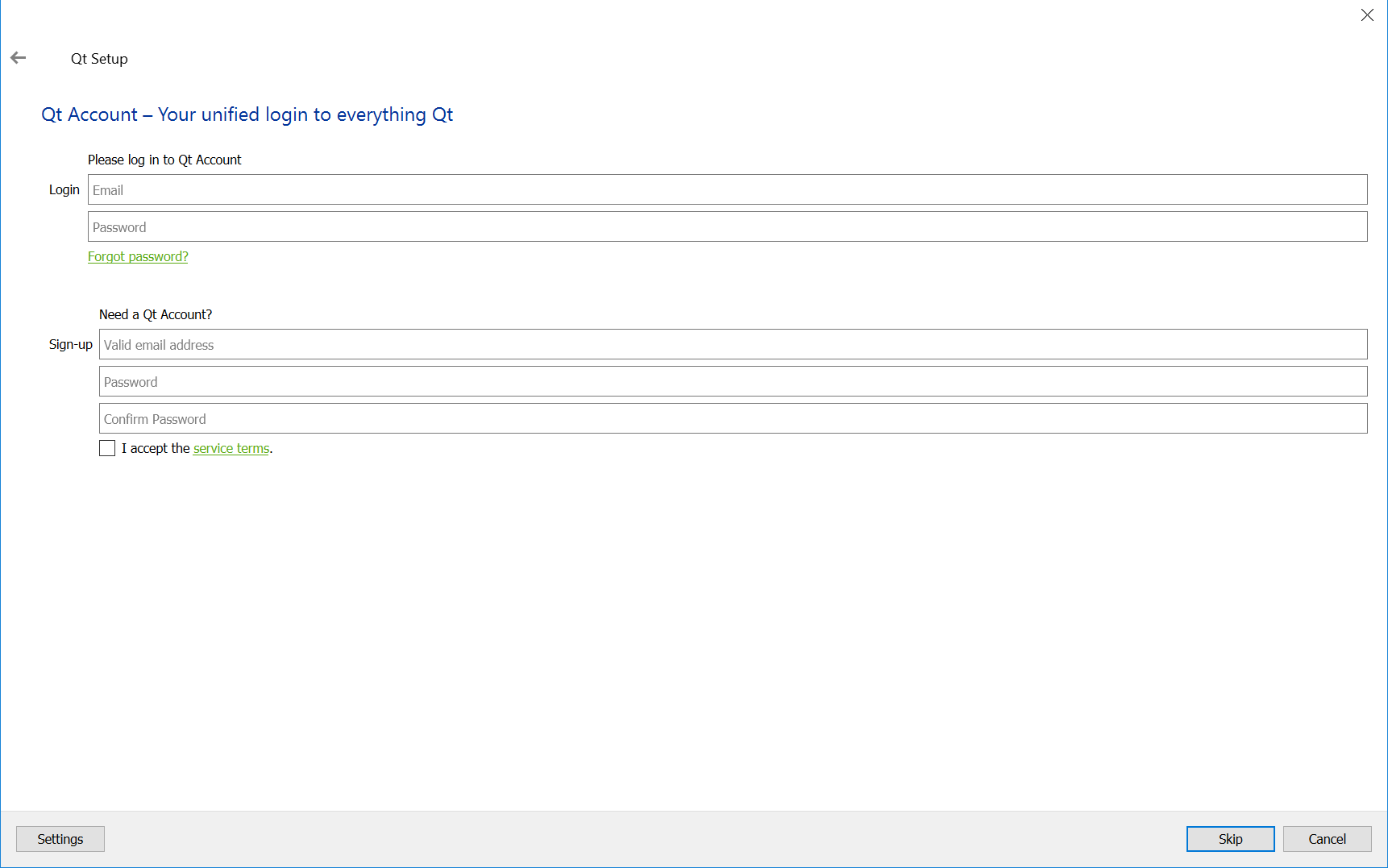Open the Forgot password? link
Image resolution: width=1388 pixels, height=868 pixels.
tap(138, 256)
